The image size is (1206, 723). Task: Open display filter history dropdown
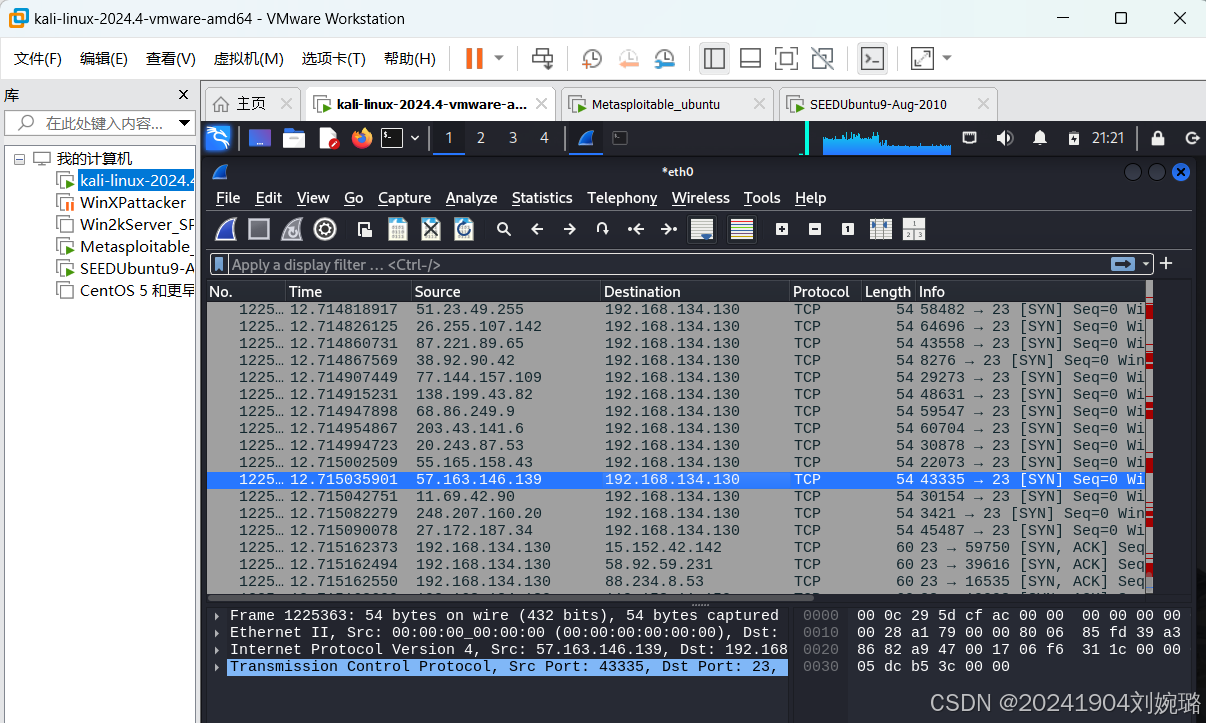[x=1146, y=264]
